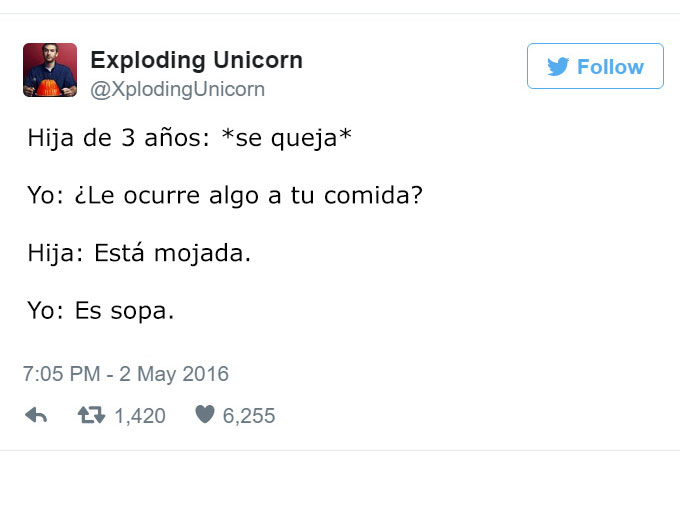Viewport: 680px width, 510px height.
Task: Click the line 'Hija: Está mojada.'
Action: [x=139, y=253]
